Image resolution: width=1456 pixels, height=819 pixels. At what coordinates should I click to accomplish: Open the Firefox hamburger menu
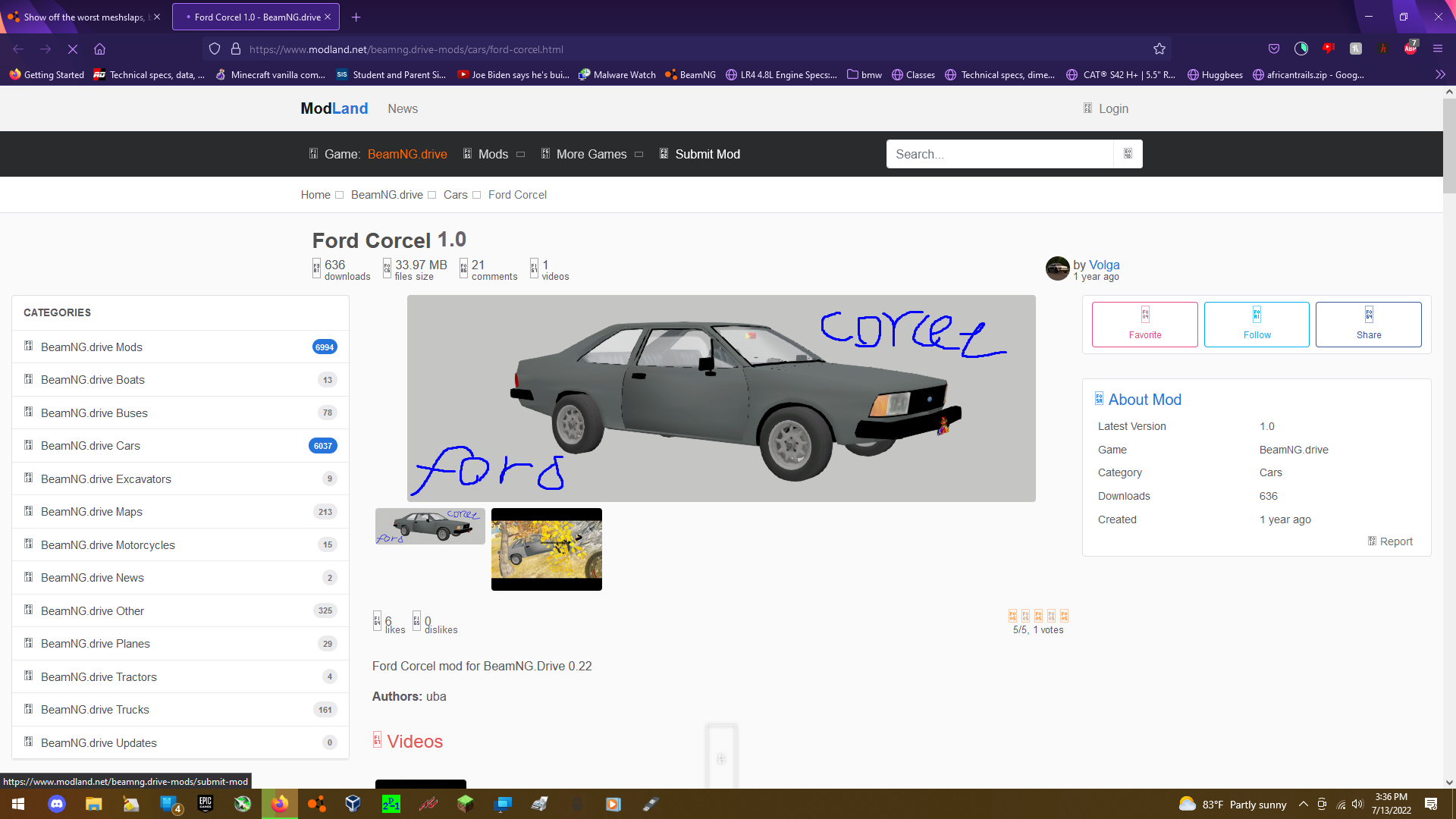[1438, 49]
